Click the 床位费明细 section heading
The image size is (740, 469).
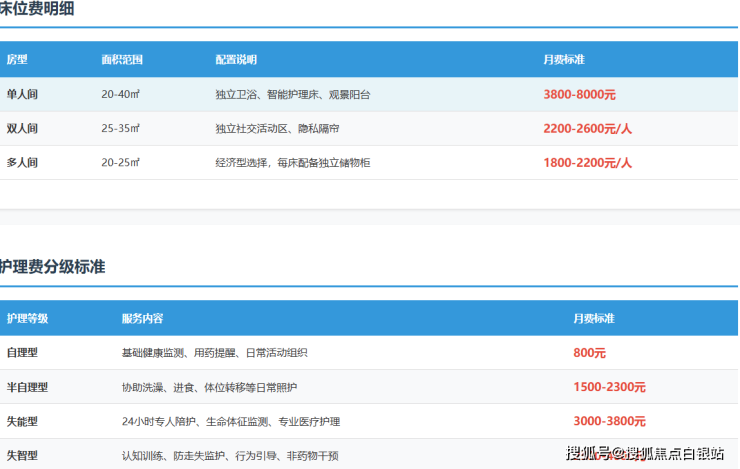pos(36,10)
